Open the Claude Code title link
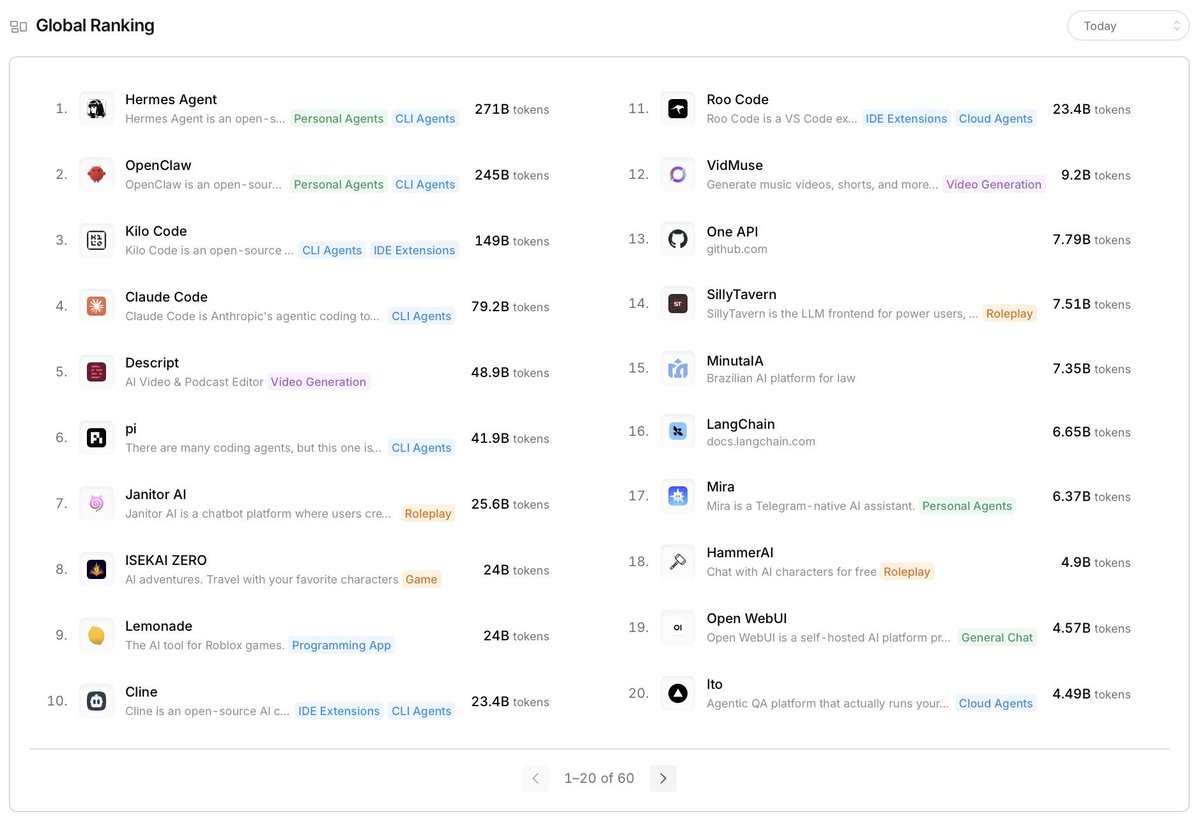The width and height of the screenshot is (1200, 818). [166, 297]
